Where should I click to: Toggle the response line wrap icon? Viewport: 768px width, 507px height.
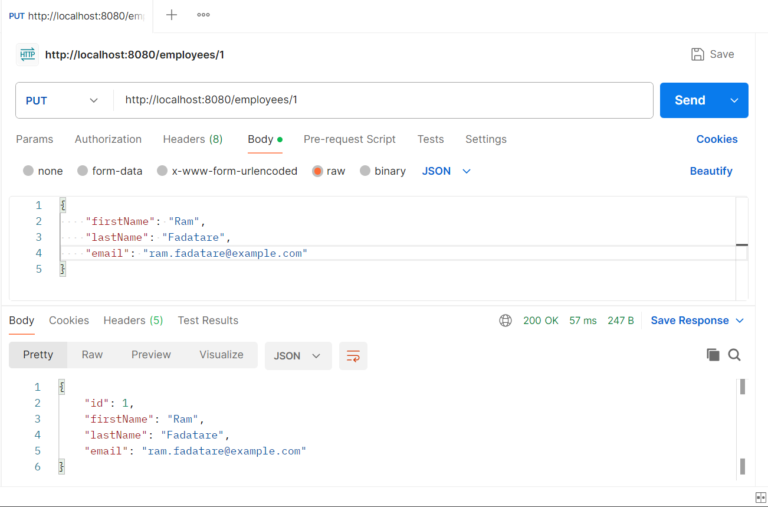pyautogui.click(x=353, y=356)
